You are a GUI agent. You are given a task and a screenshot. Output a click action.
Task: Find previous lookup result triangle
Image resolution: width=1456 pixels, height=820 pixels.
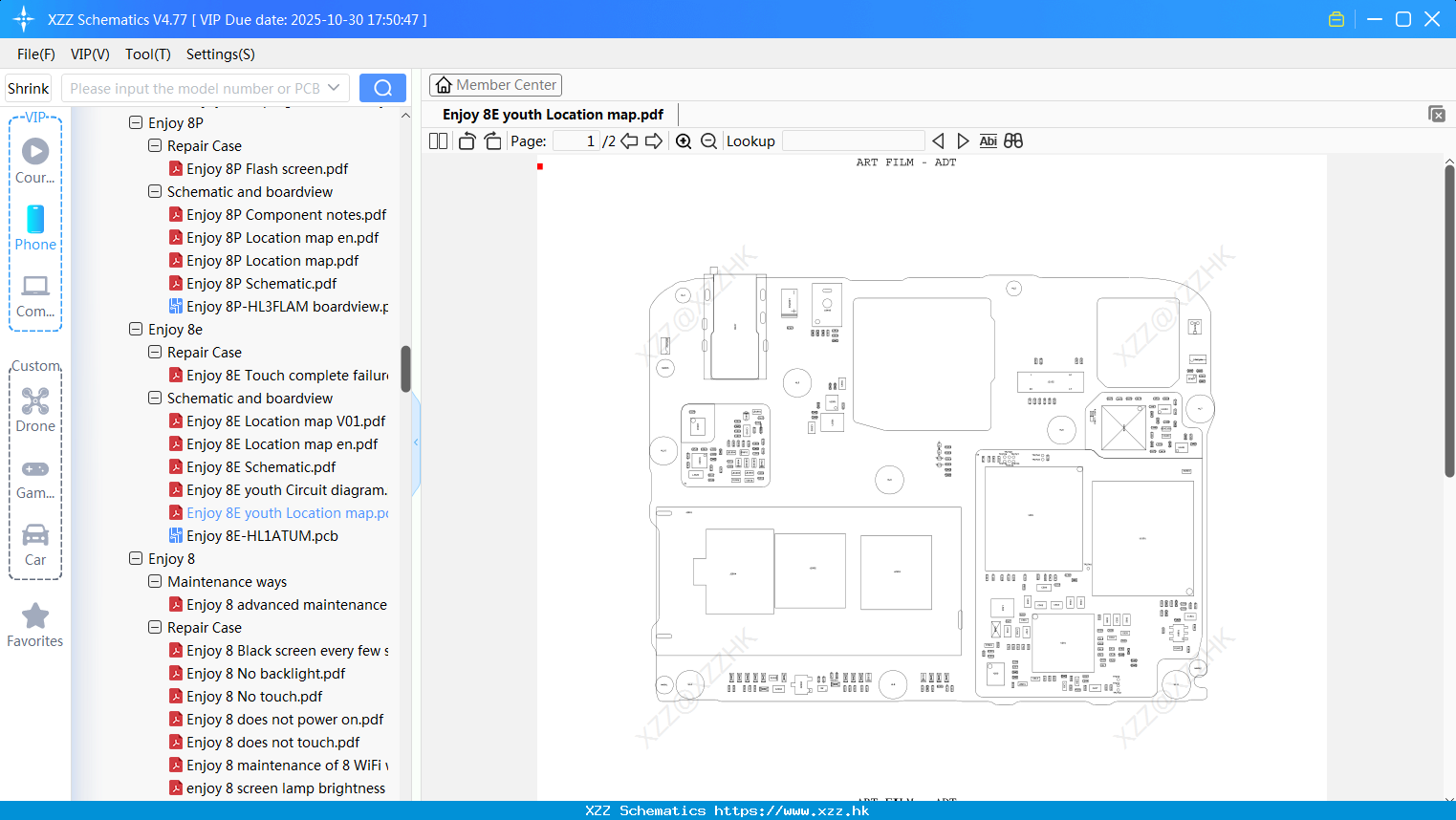938,140
